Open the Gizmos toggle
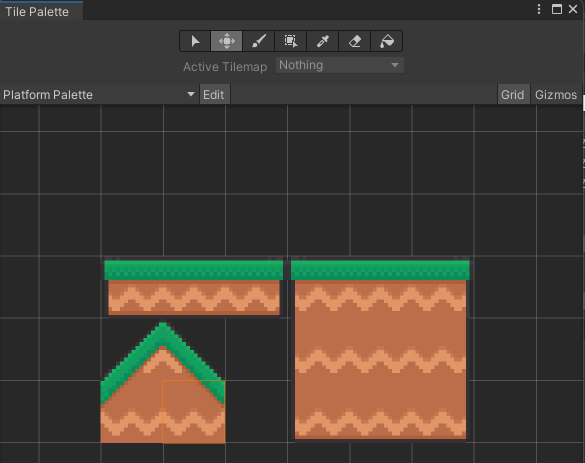 click(556, 95)
